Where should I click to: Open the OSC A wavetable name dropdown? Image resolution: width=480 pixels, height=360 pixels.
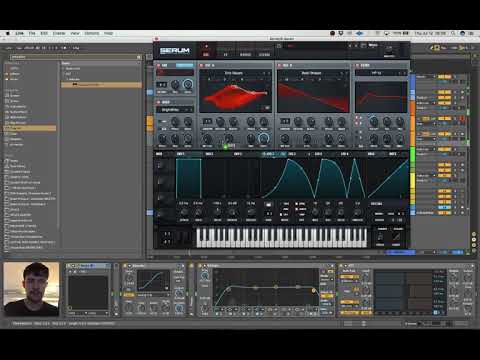click(x=235, y=73)
